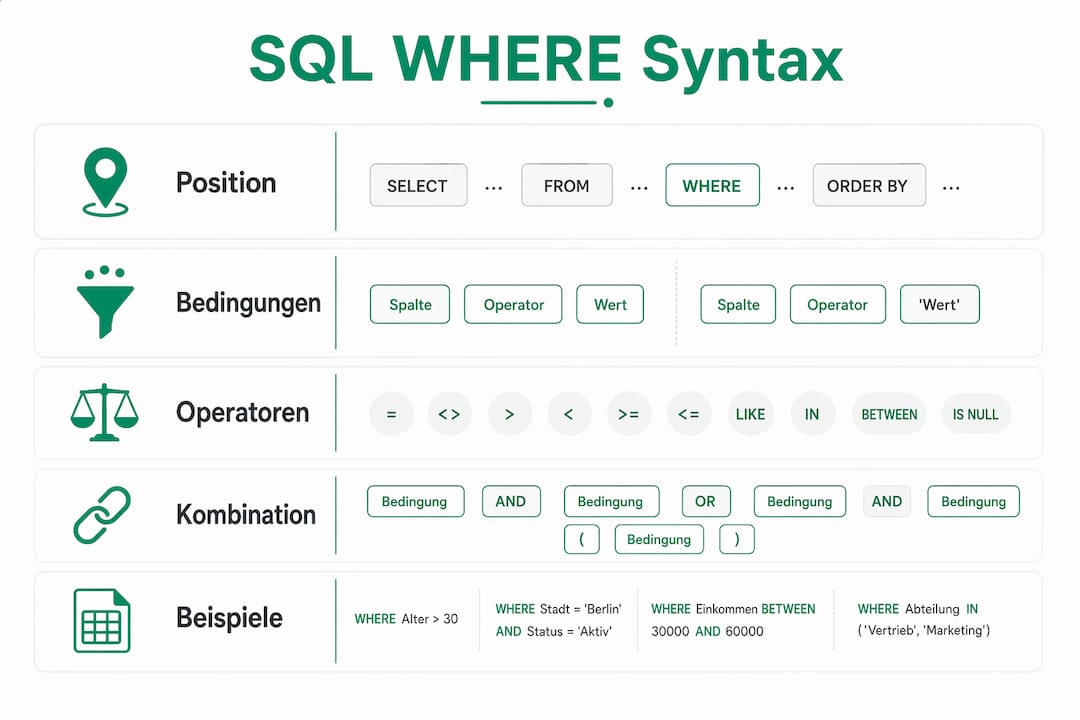Click the Bedingungen row heading
The image size is (1080, 720).
click(249, 303)
